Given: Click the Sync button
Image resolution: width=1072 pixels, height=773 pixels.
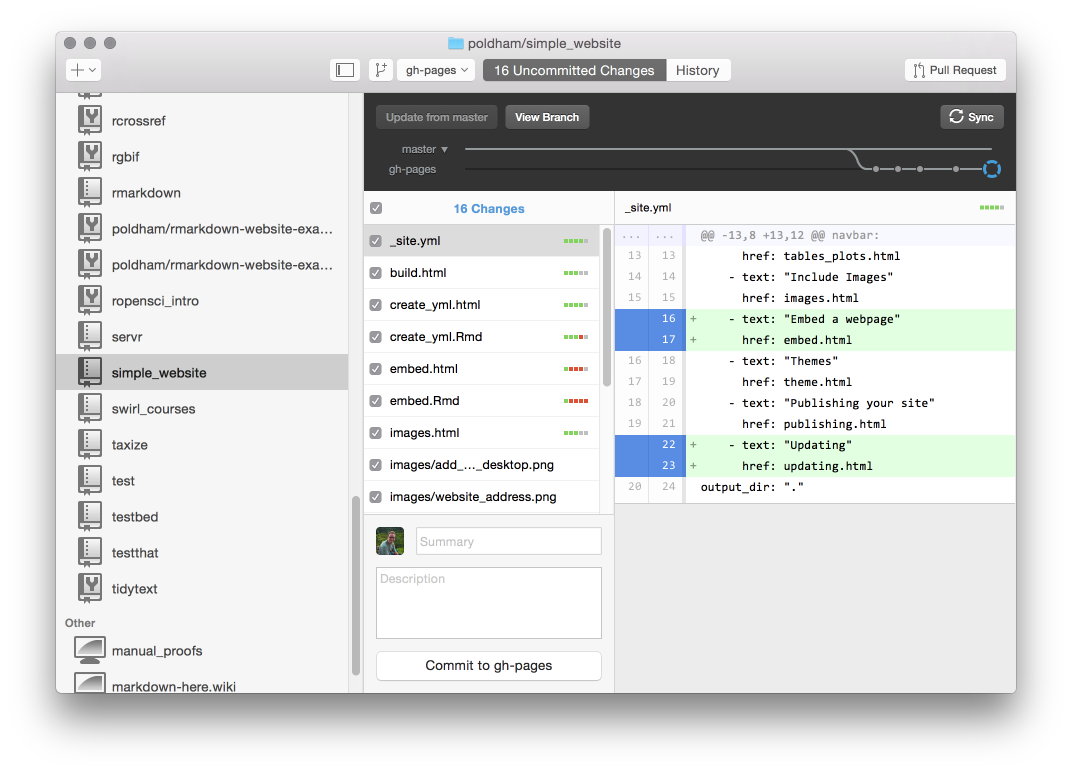Looking at the screenshot, I should [x=972, y=117].
